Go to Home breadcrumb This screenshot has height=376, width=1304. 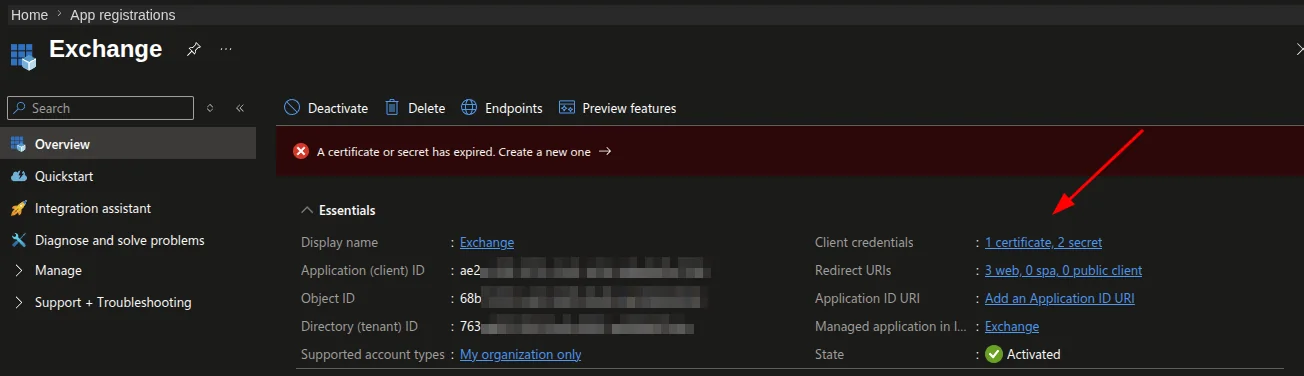[x=29, y=15]
